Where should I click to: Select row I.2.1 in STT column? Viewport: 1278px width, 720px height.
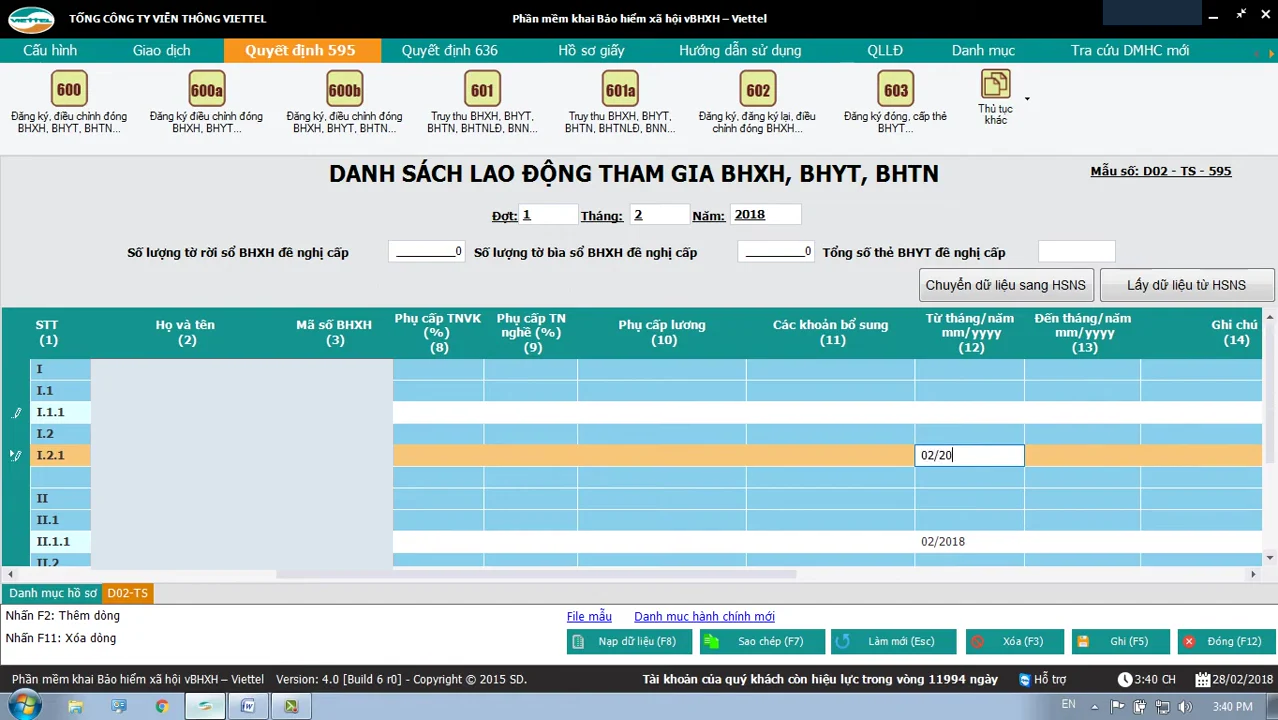[60, 455]
